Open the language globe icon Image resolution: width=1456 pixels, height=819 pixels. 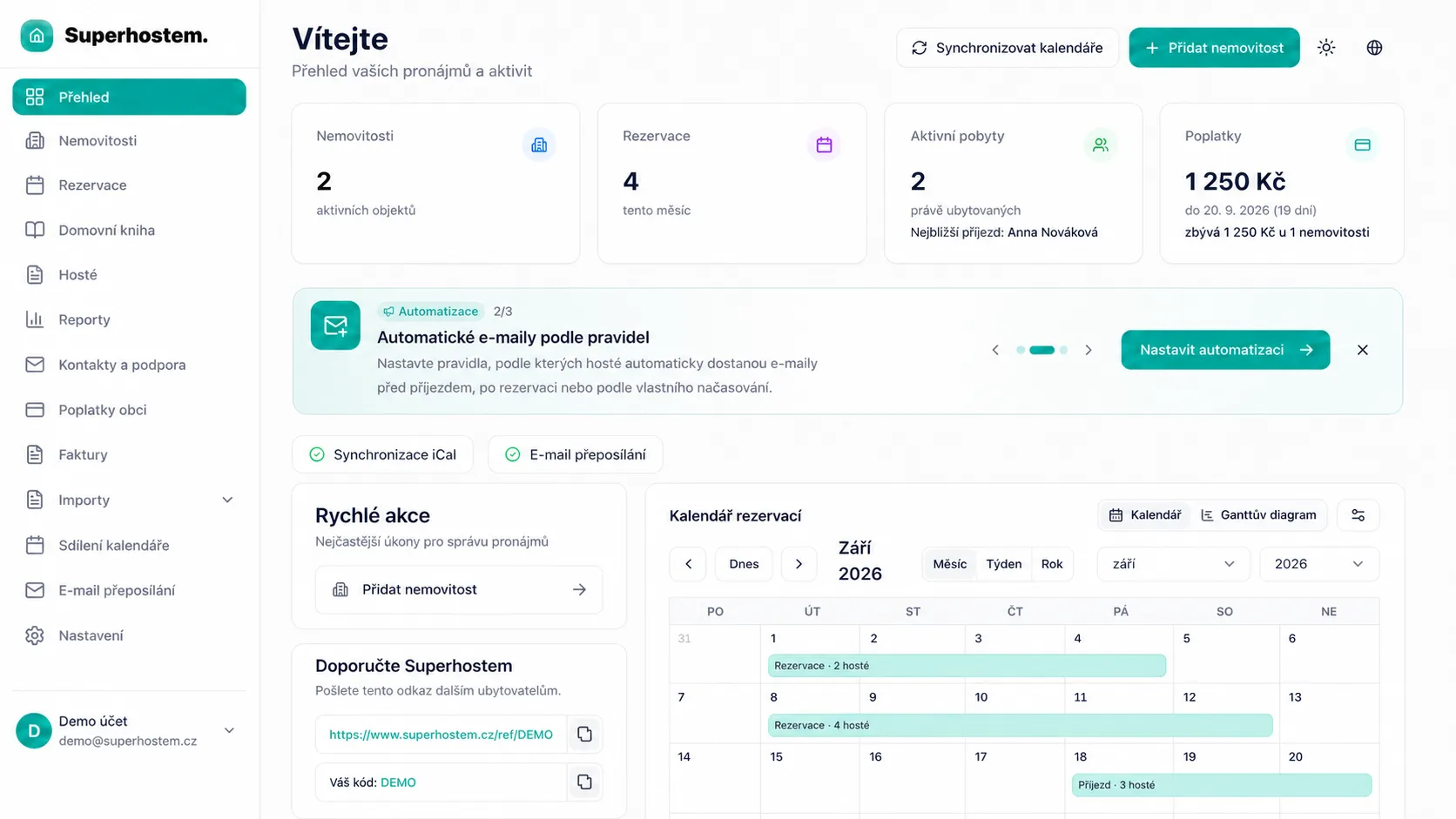(x=1374, y=48)
